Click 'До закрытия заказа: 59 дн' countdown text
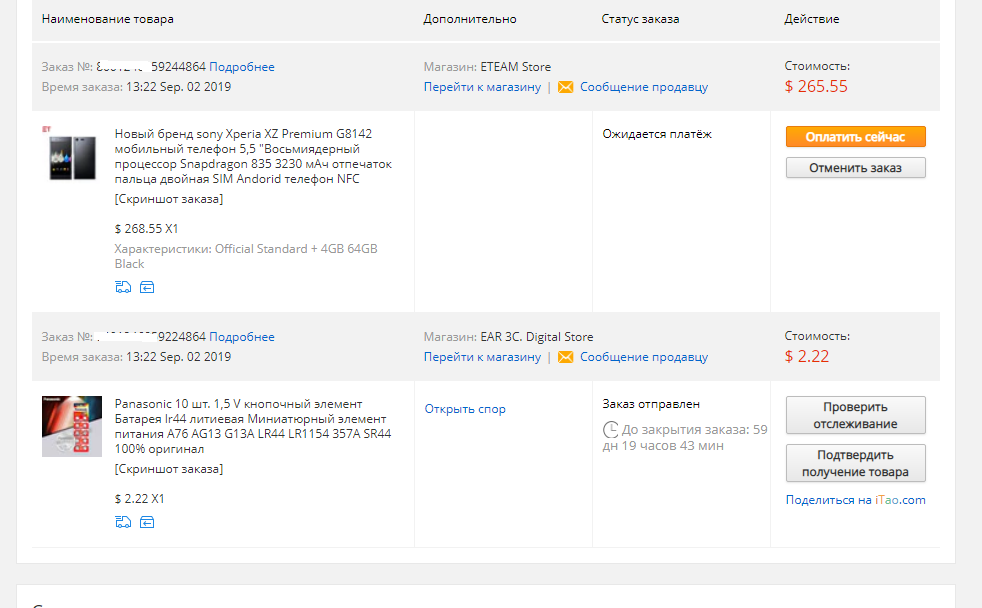The height and width of the screenshot is (608, 982). pos(685,438)
